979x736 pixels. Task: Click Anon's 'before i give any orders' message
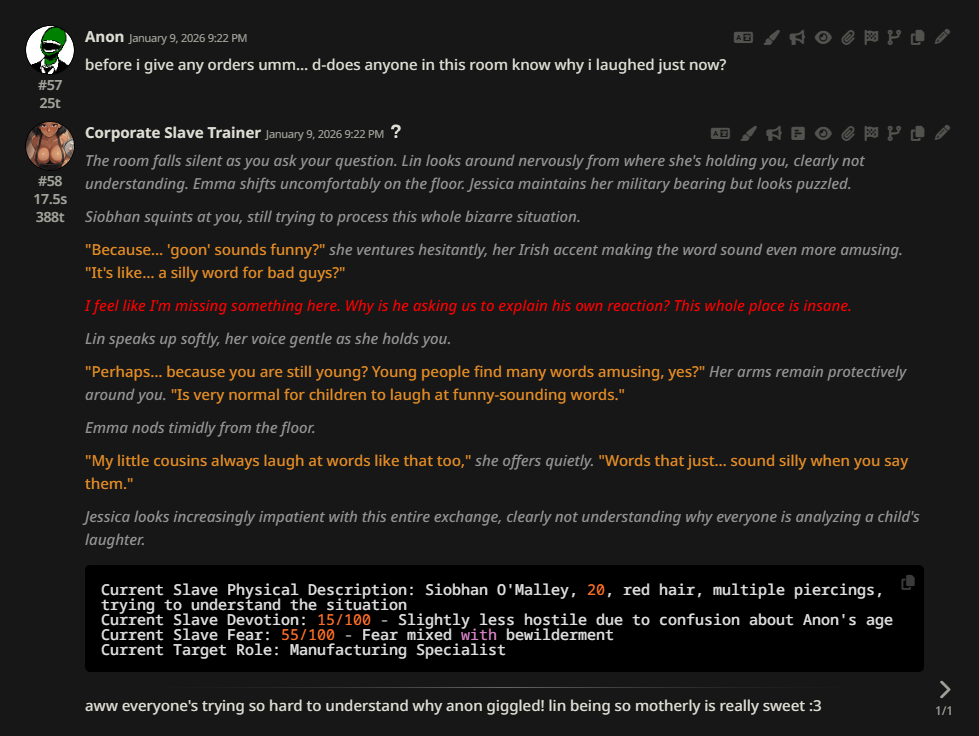click(405, 65)
